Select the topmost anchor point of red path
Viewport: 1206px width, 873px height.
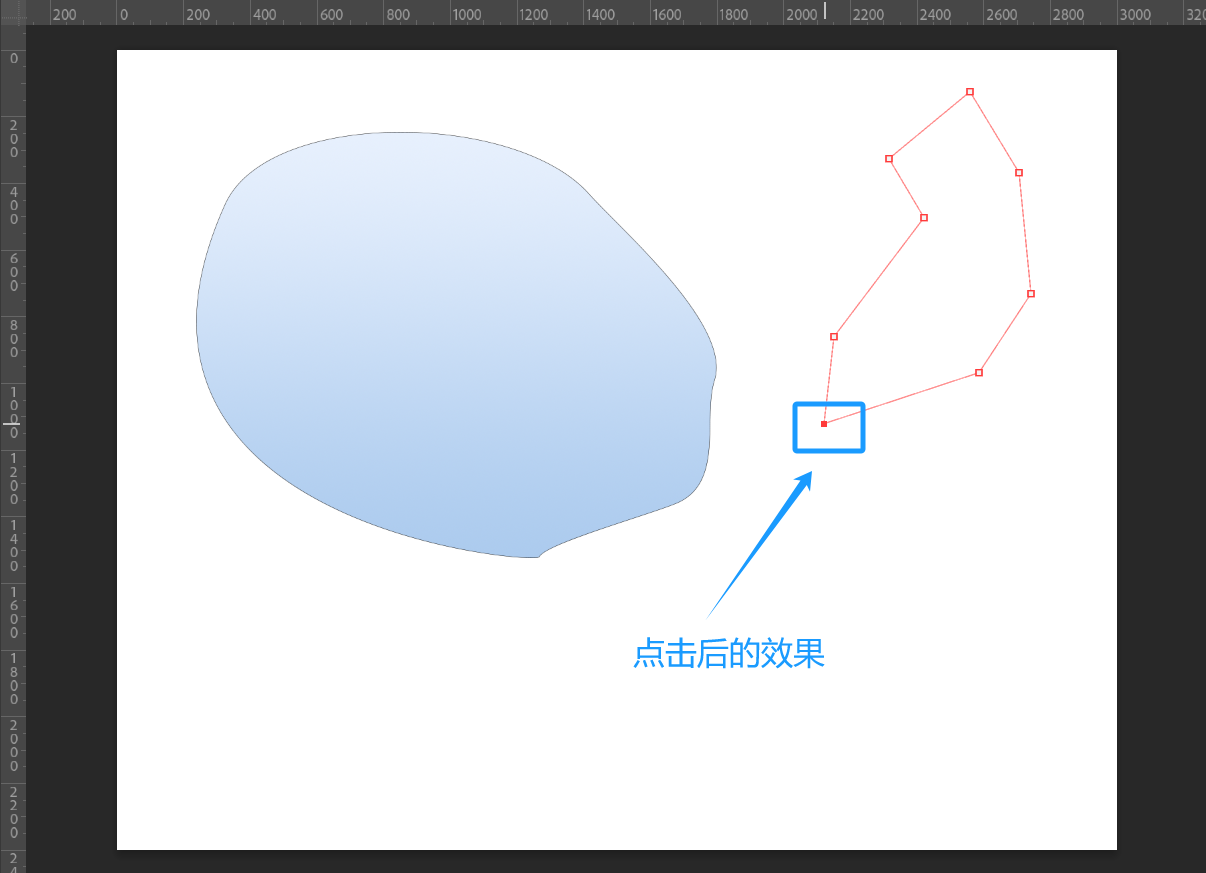point(970,92)
